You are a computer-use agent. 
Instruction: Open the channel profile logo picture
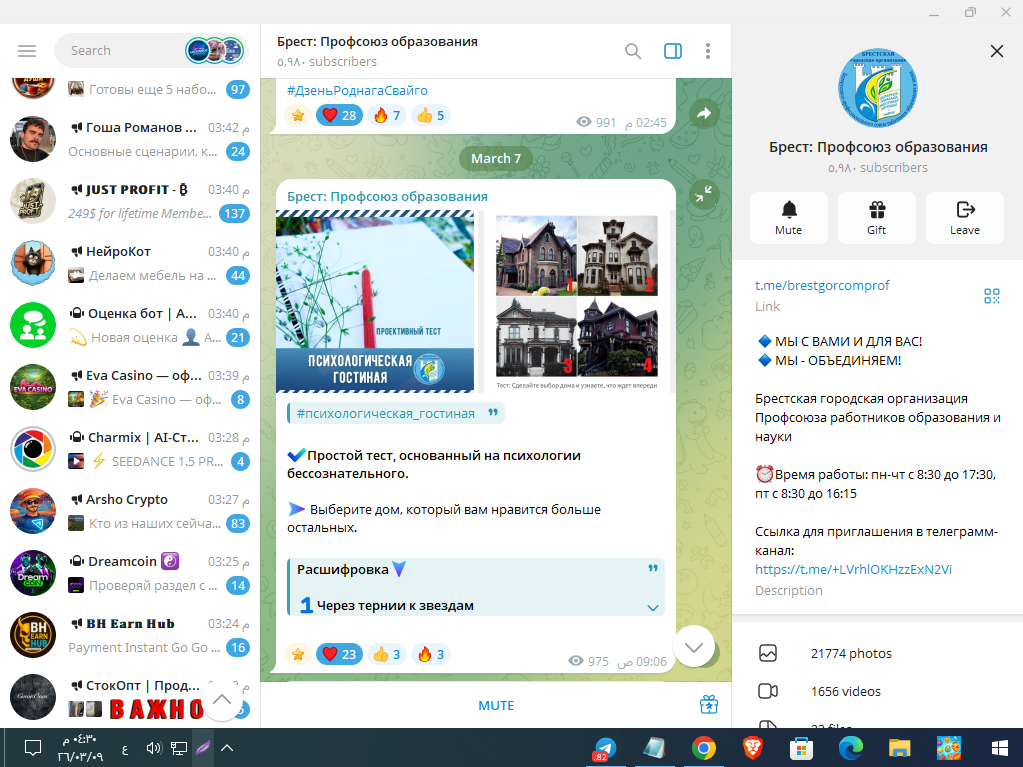pos(878,88)
